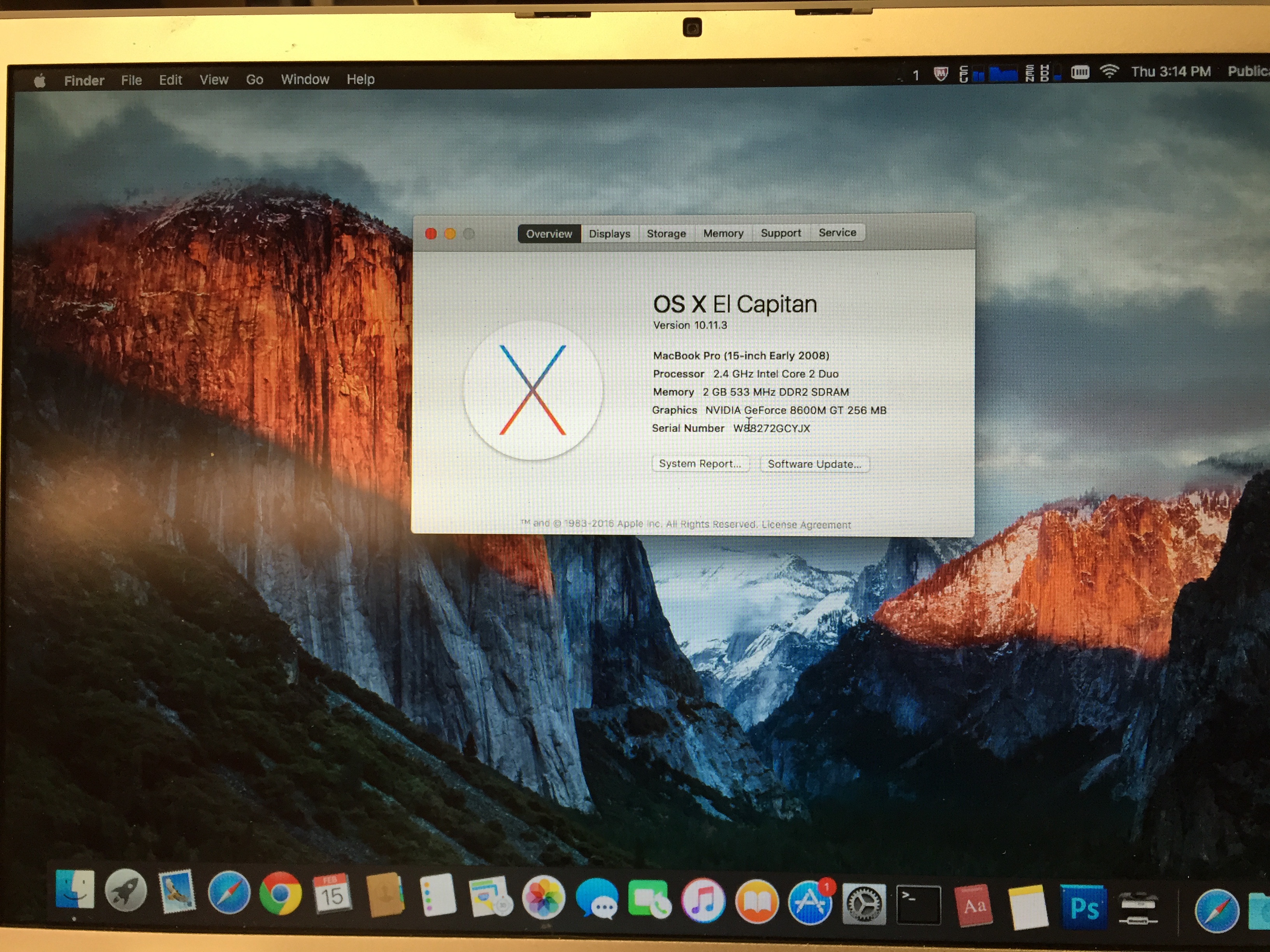Open the Finder menu in menu bar
The height and width of the screenshot is (952, 1270).
(x=84, y=80)
